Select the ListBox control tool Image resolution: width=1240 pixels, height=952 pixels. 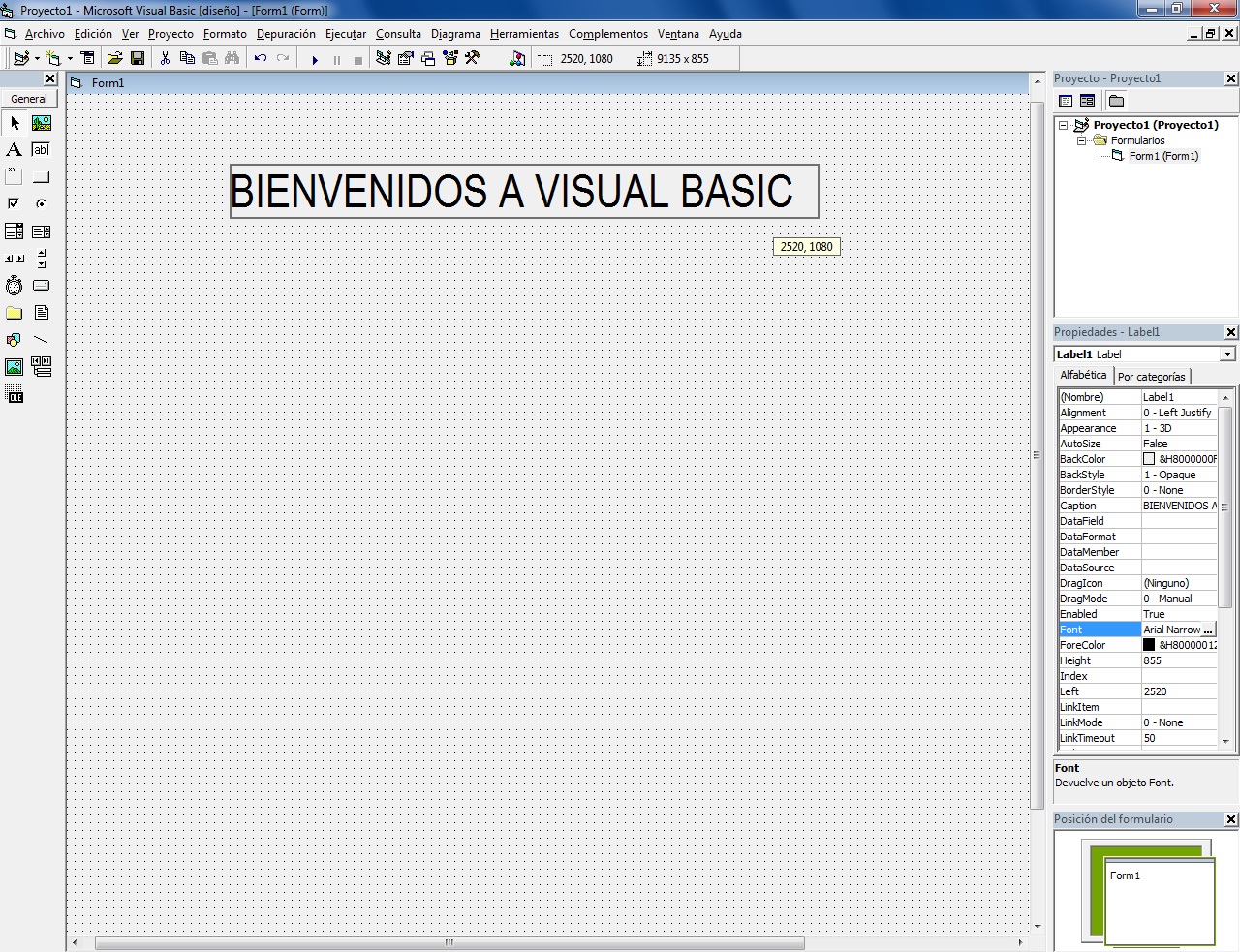[x=42, y=231]
